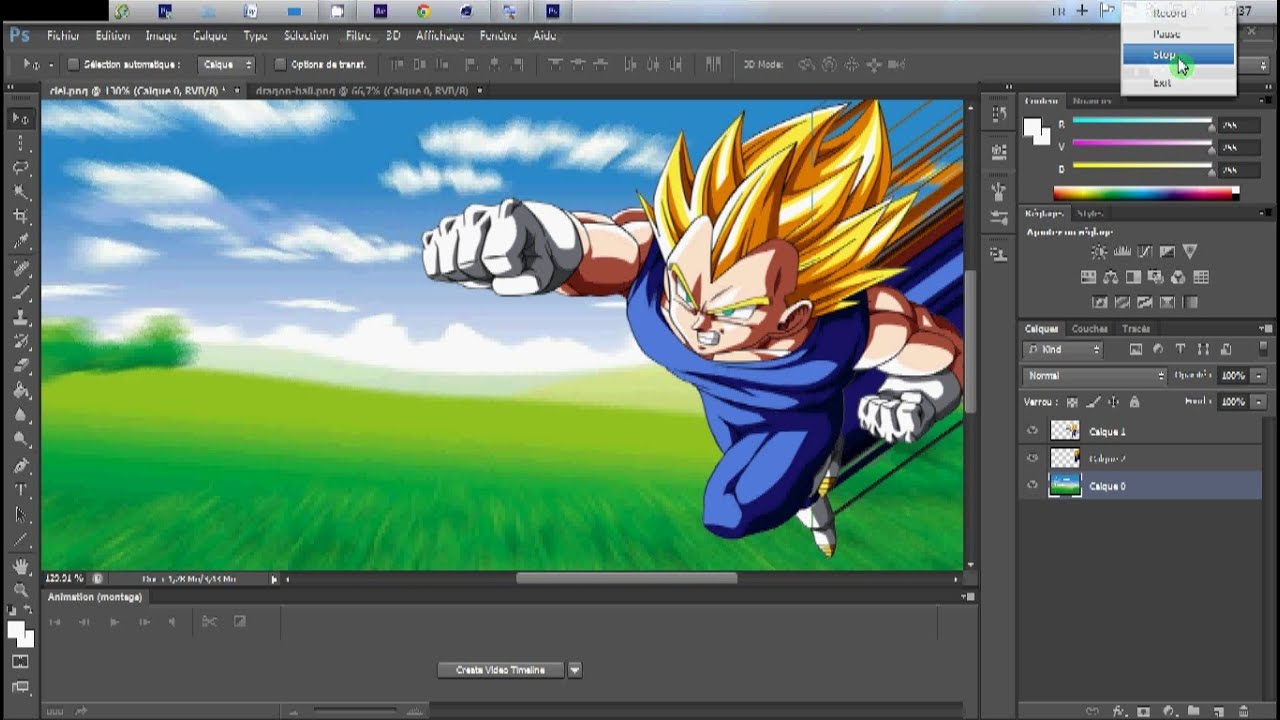Add an Exposure adjustment
Image resolution: width=1280 pixels, height=720 pixels.
click(1166, 252)
